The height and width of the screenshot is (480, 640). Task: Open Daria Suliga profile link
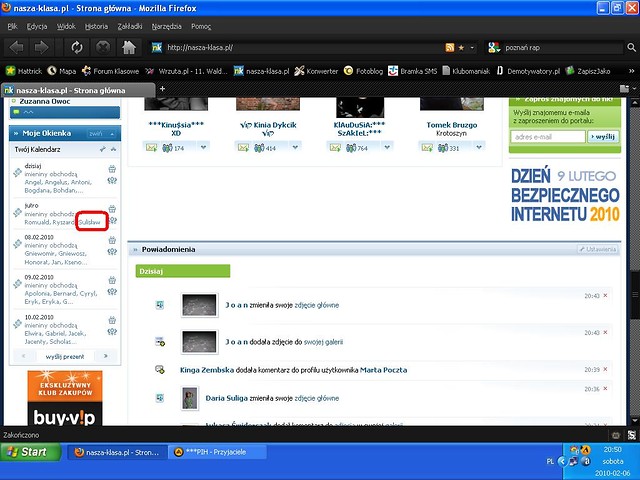tap(227, 398)
